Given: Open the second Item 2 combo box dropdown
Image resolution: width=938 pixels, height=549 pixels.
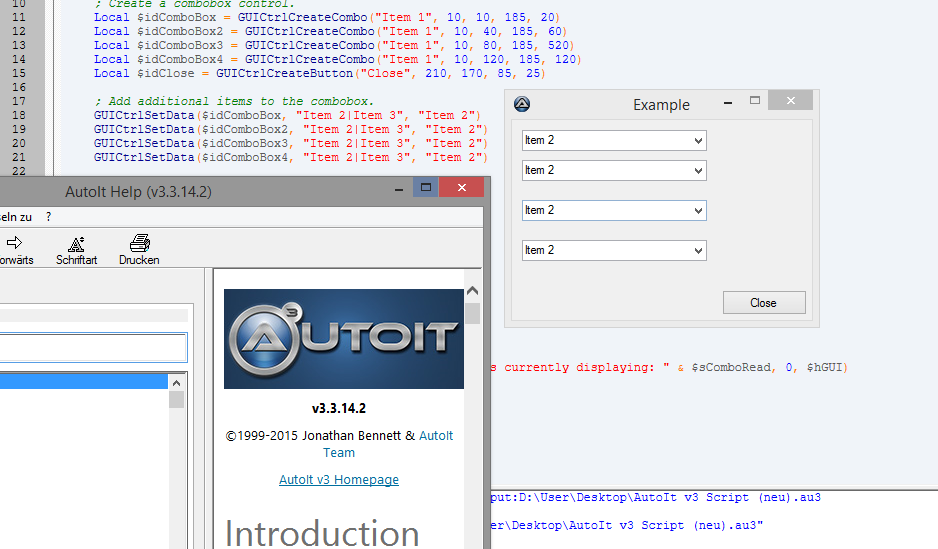Looking at the screenshot, I should click(697, 171).
